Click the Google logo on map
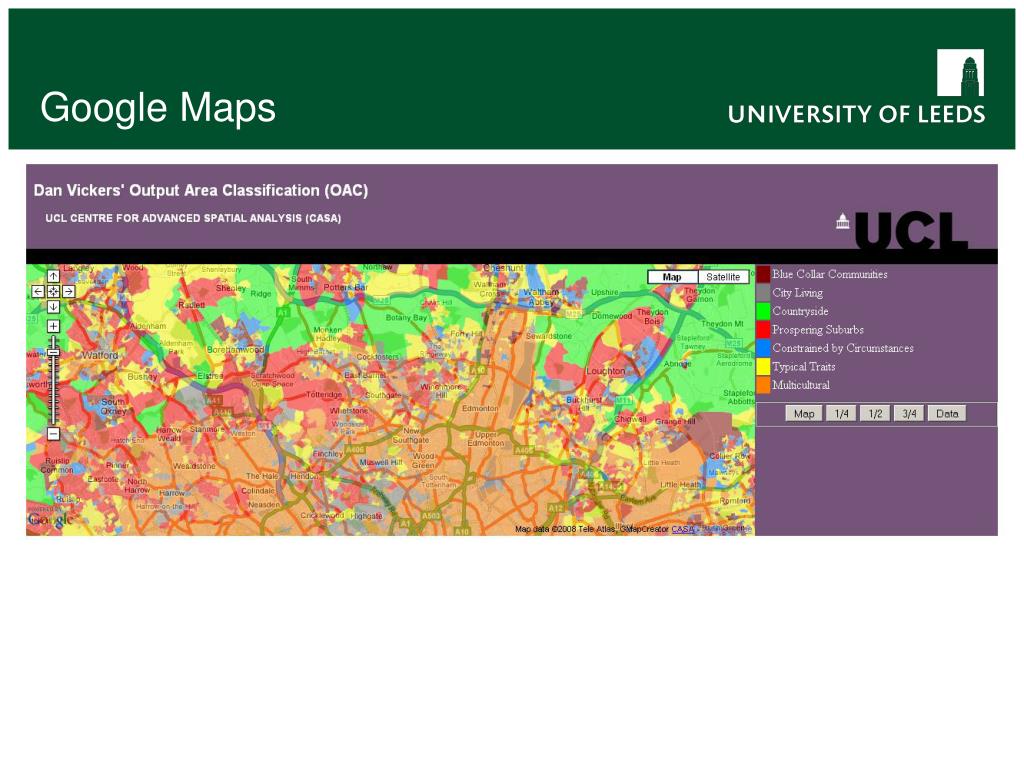1024x768 pixels. click(50, 520)
